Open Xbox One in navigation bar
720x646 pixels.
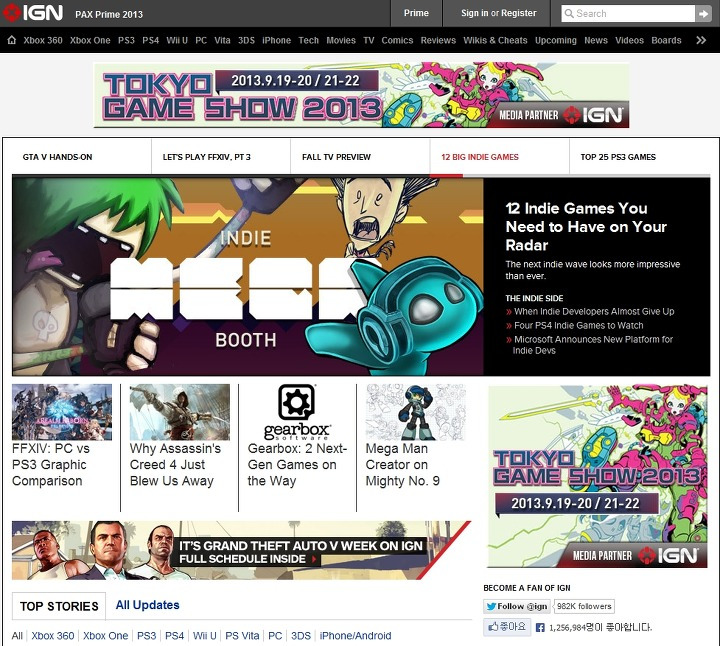click(x=90, y=40)
